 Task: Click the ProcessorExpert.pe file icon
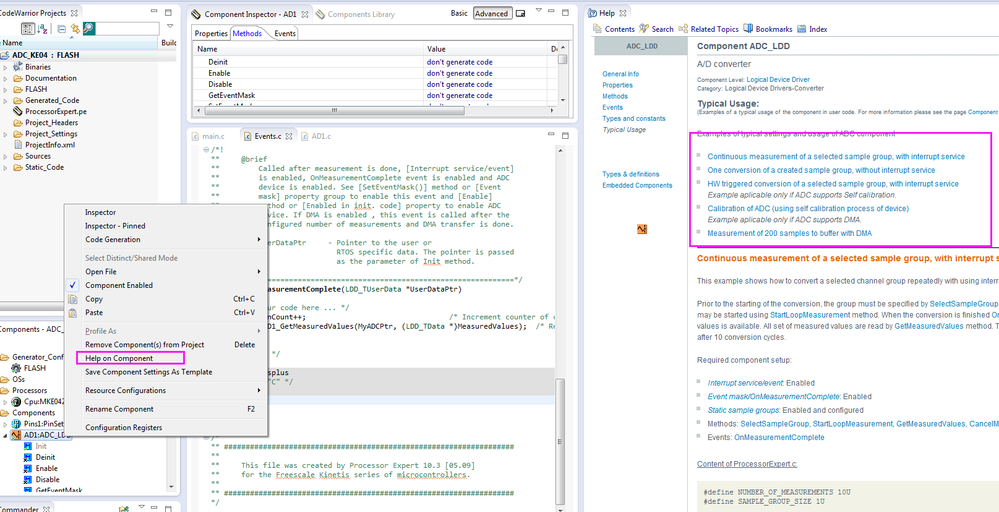pyautogui.click(x=17, y=111)
